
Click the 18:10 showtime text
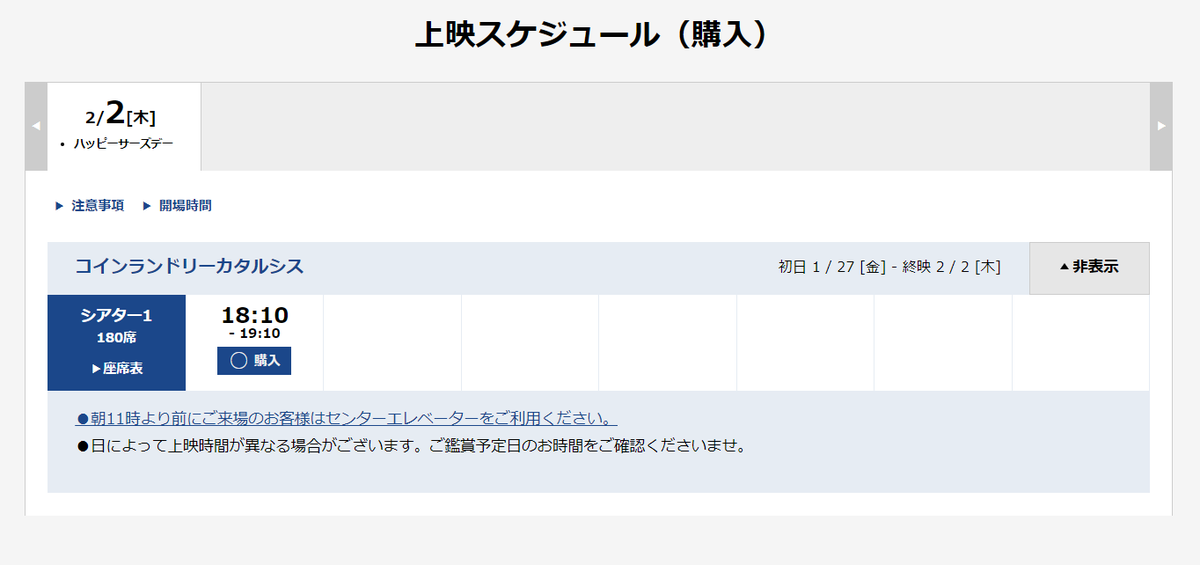click(255, 315)
